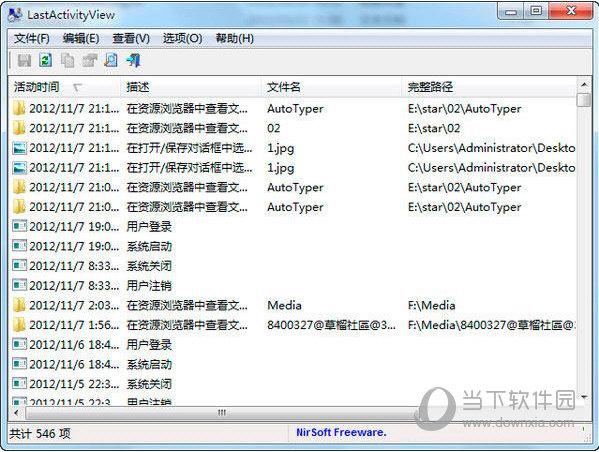Select the 2012/11/7 8:33 系统关闭 row

click(x=292, y=266)
